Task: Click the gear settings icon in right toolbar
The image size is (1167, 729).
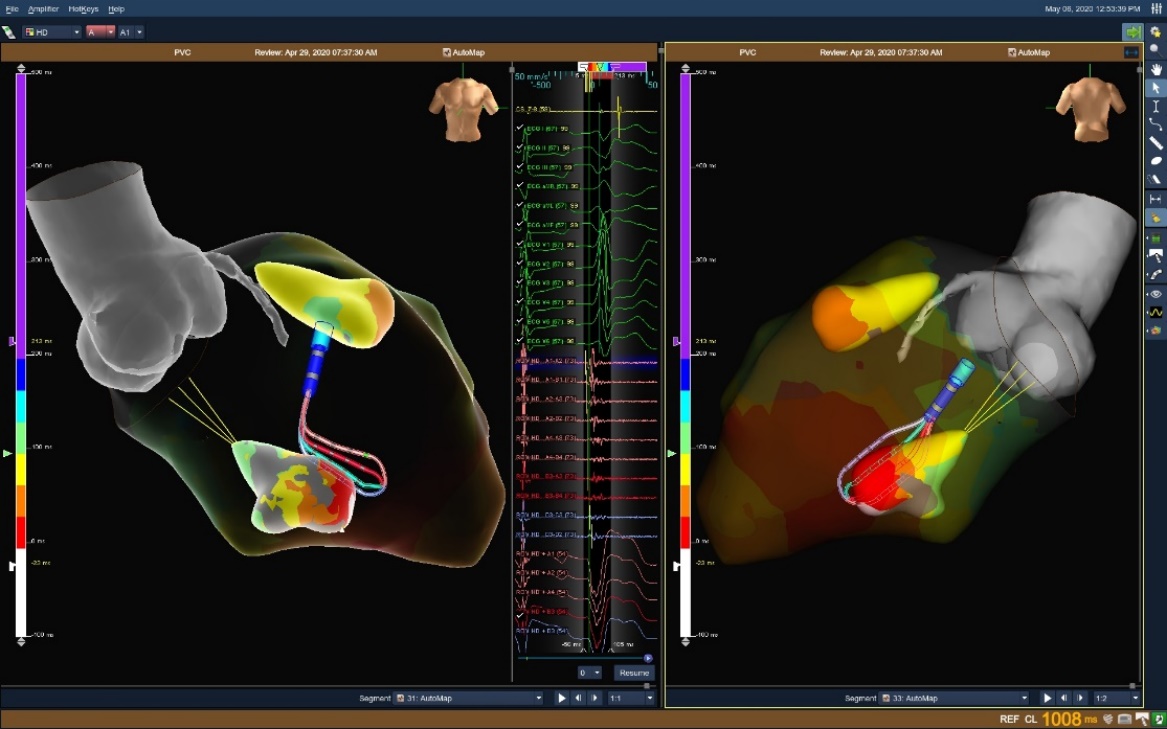Action: click(1156, 32)
